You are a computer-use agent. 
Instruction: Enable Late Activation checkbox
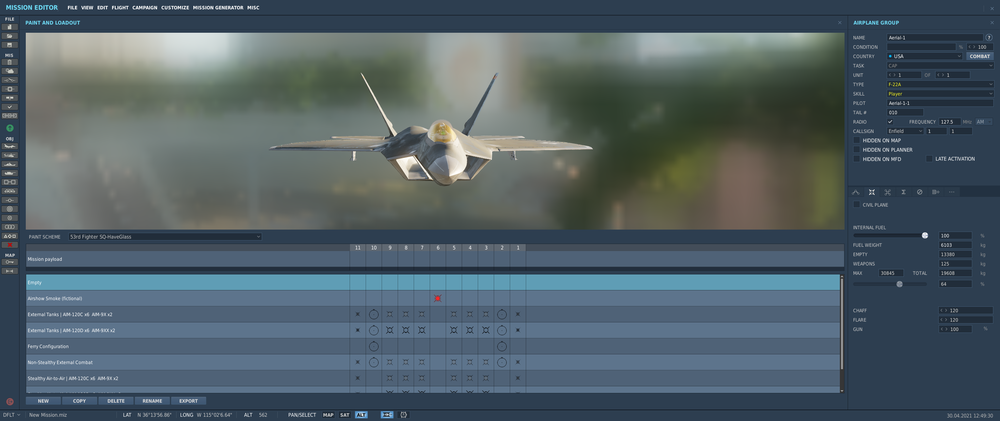[929, 159]
